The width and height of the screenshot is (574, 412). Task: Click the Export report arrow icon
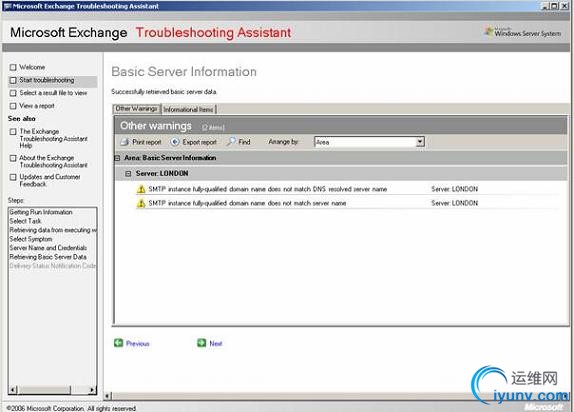click(175, 142)
